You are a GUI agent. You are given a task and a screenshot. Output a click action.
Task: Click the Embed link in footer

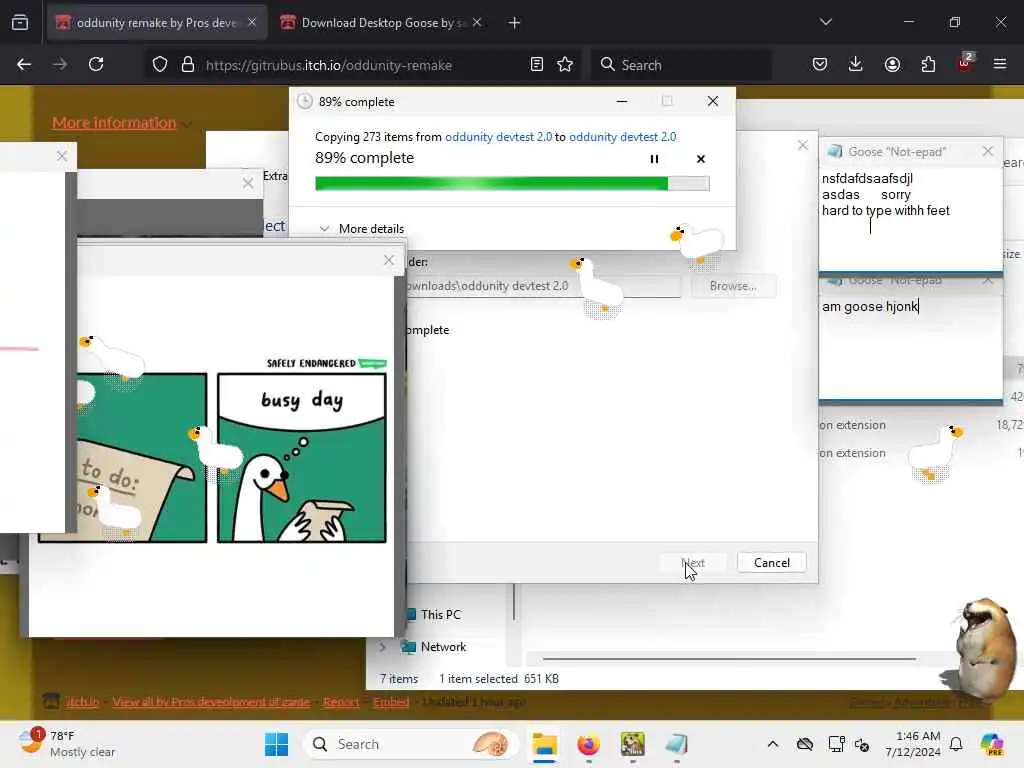tap(391, 702)
